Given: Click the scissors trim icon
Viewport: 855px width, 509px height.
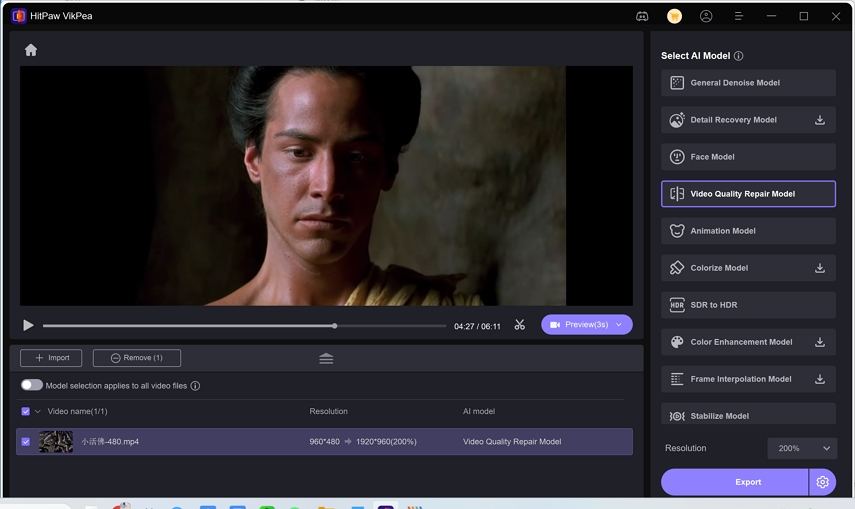Looking at the screenshot, I should click(x=520, y=325).
